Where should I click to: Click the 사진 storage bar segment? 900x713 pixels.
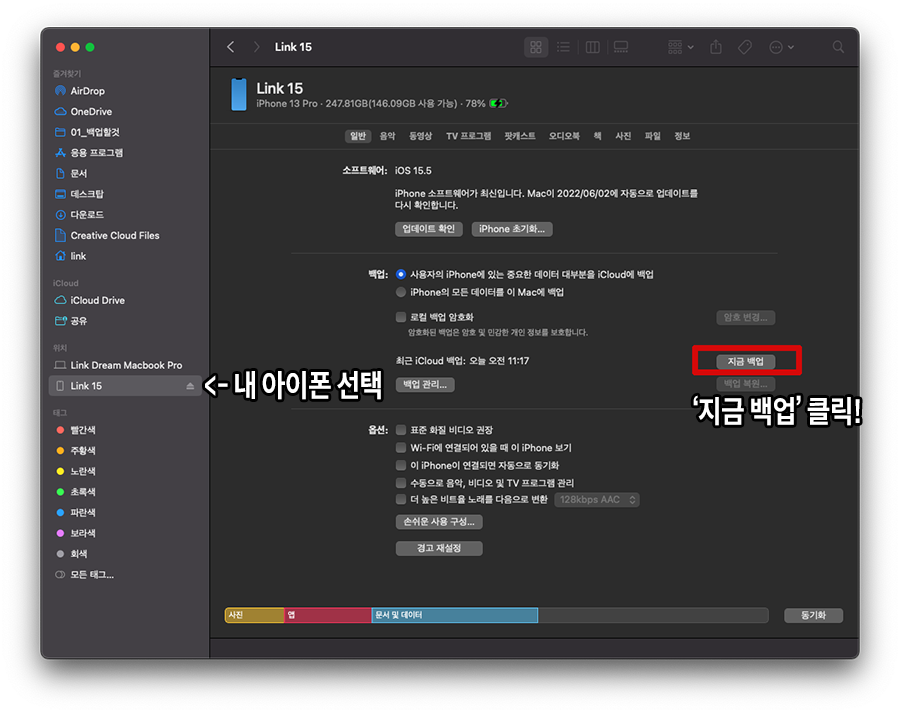255,615
